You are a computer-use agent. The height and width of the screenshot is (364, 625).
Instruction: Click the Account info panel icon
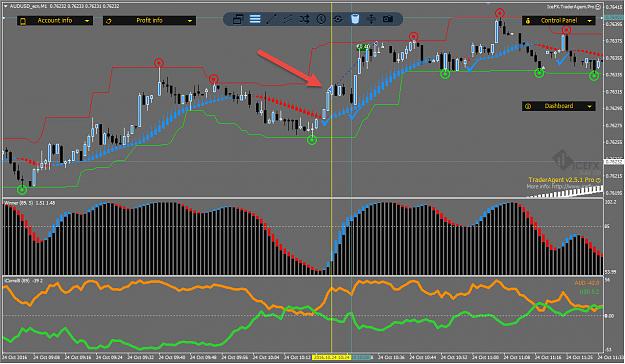coord(23,21)
